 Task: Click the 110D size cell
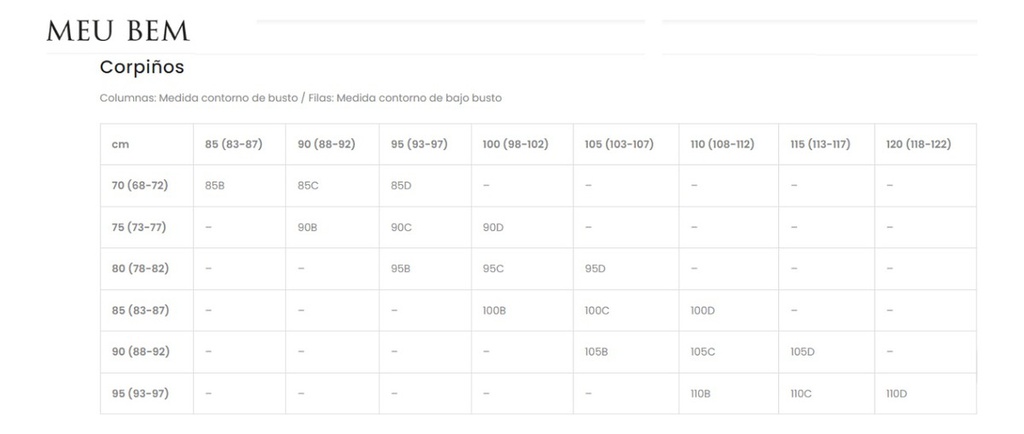[896, 394]
